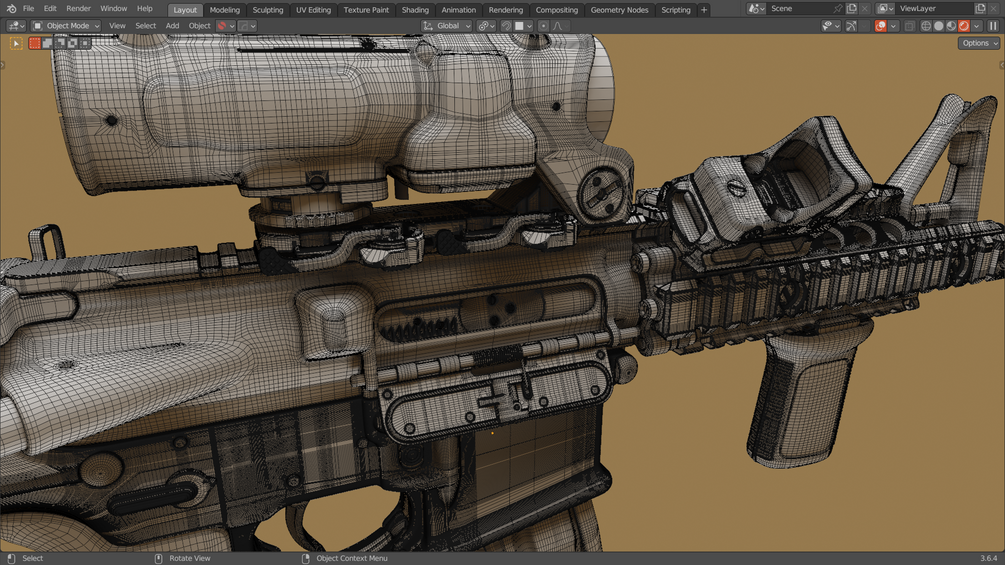
Task: Open the Object Mode dropdown
Action: [x=67, y=26]
